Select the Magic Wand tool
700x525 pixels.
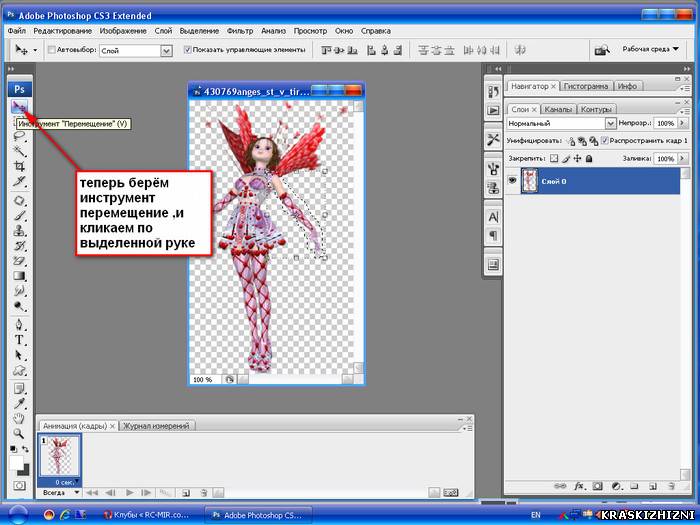click(19, 151)
